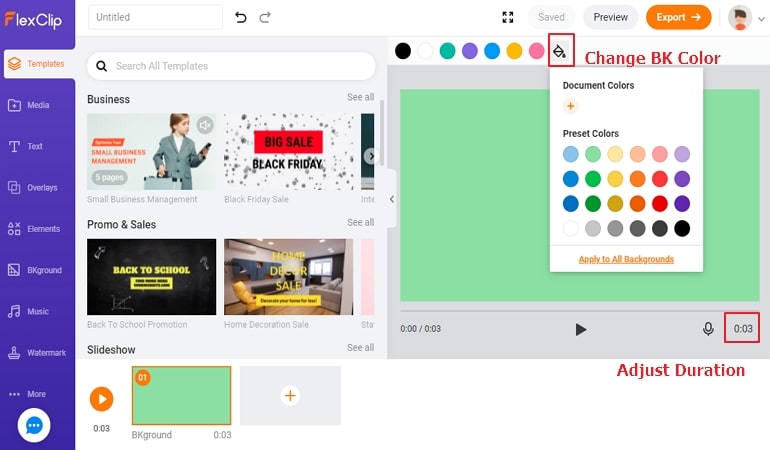The height and width of the screenshot is (450, 770).
Task: Pick the blue toolbar background color
Action: click(492, 51)
